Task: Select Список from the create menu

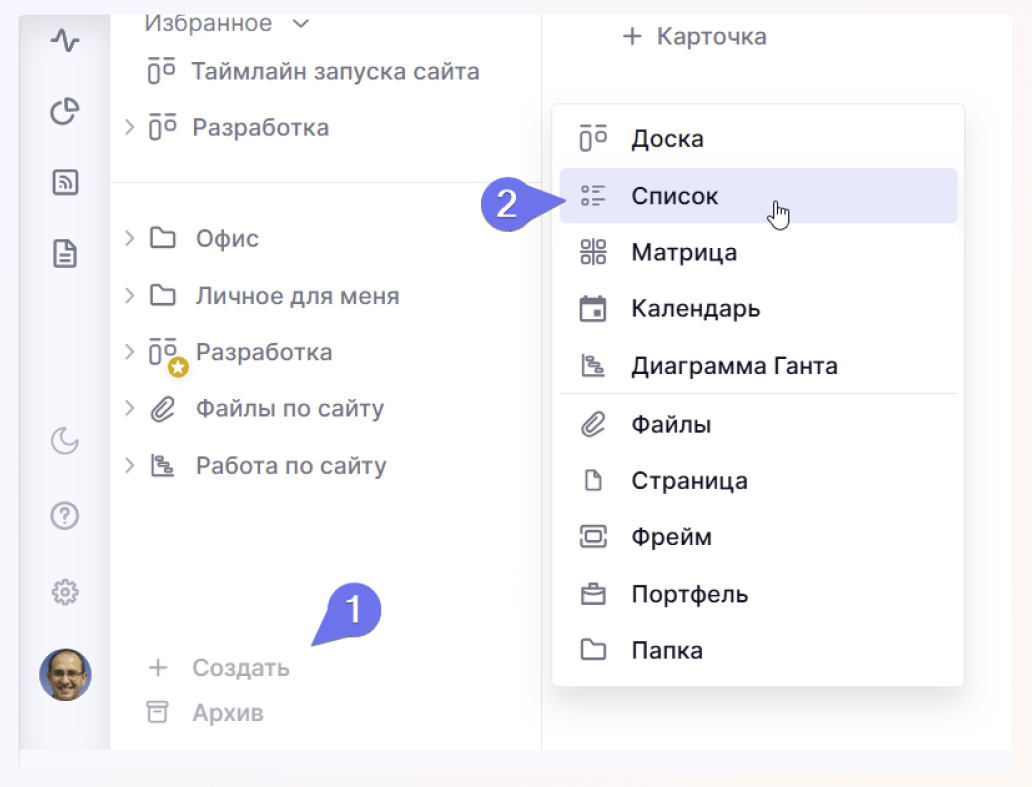Action: click(x=674, y=196)
